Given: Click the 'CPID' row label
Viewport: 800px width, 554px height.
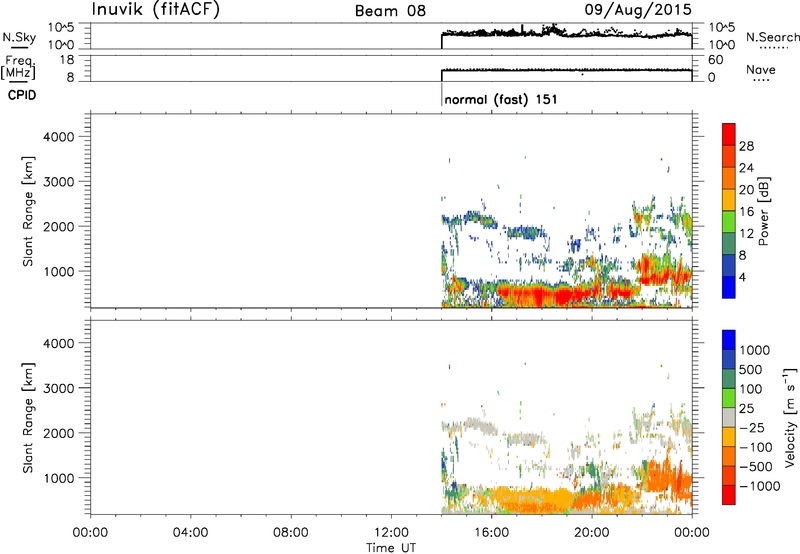Looking at the screenshot, I should [22, 95].
